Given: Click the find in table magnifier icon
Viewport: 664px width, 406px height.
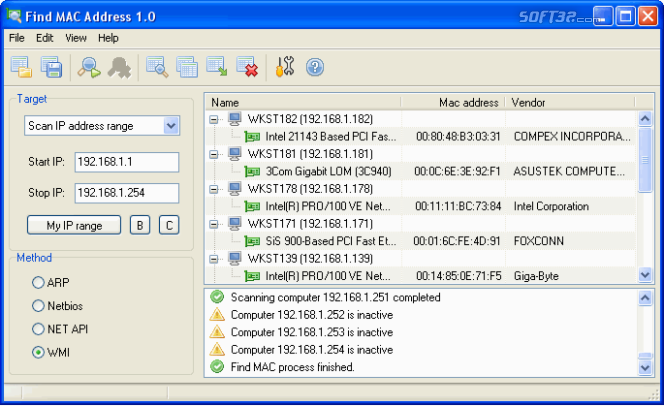Looking at the screenshot, I should pyautogui.click(x=157, y=67).
